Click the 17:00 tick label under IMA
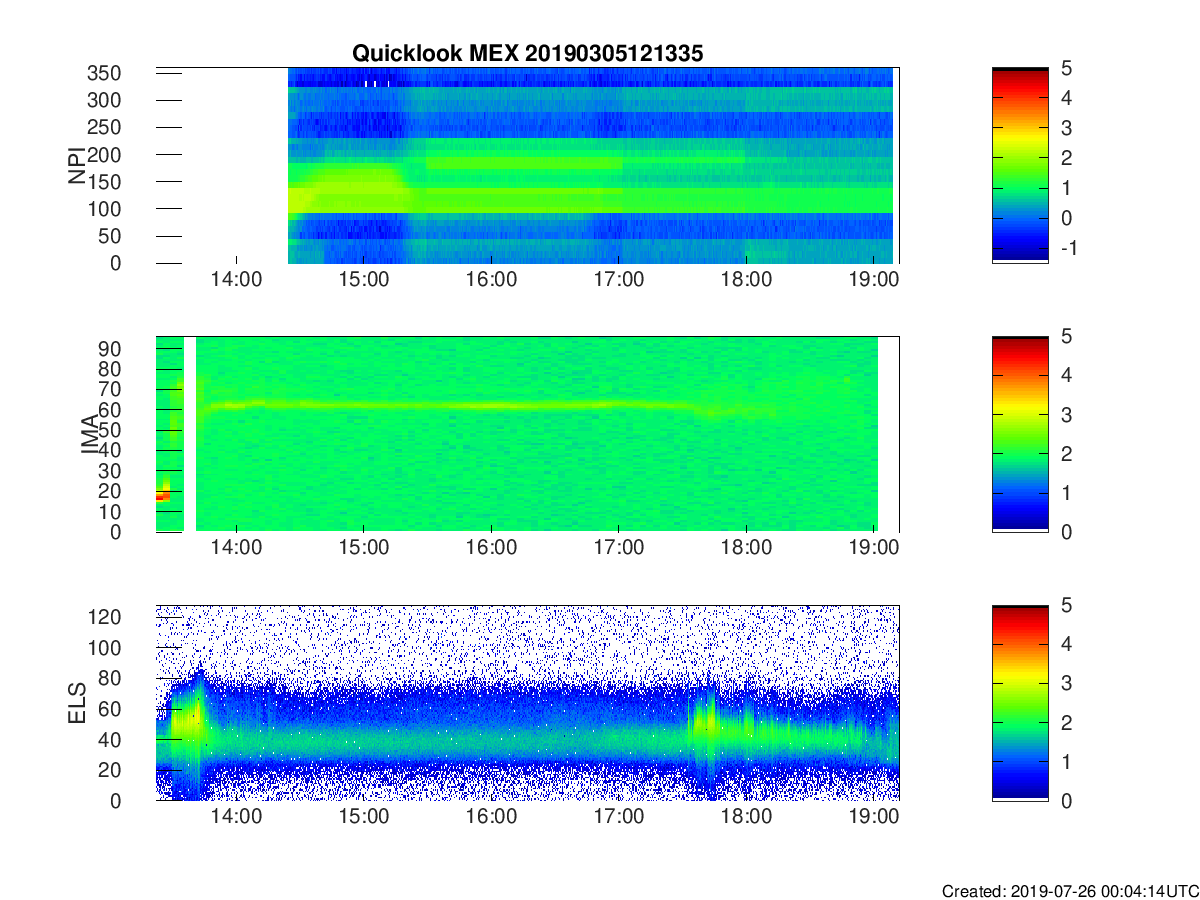Viewport: 1200px width, 900px height. point(619,549)
